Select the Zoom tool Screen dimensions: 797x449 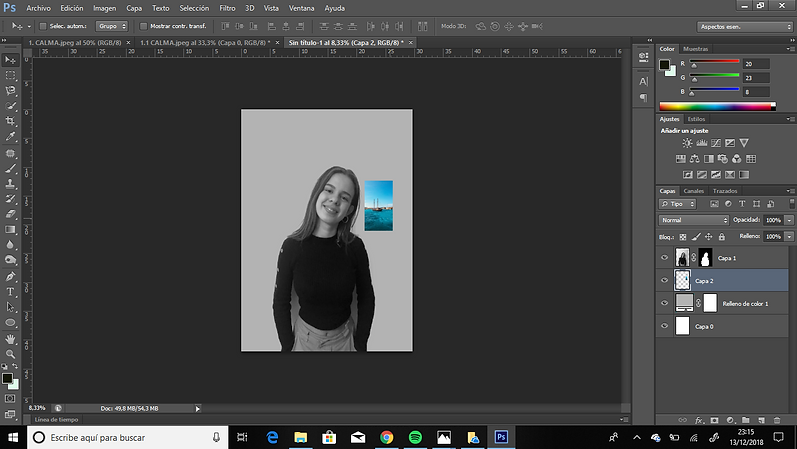(x=10, y=354)
